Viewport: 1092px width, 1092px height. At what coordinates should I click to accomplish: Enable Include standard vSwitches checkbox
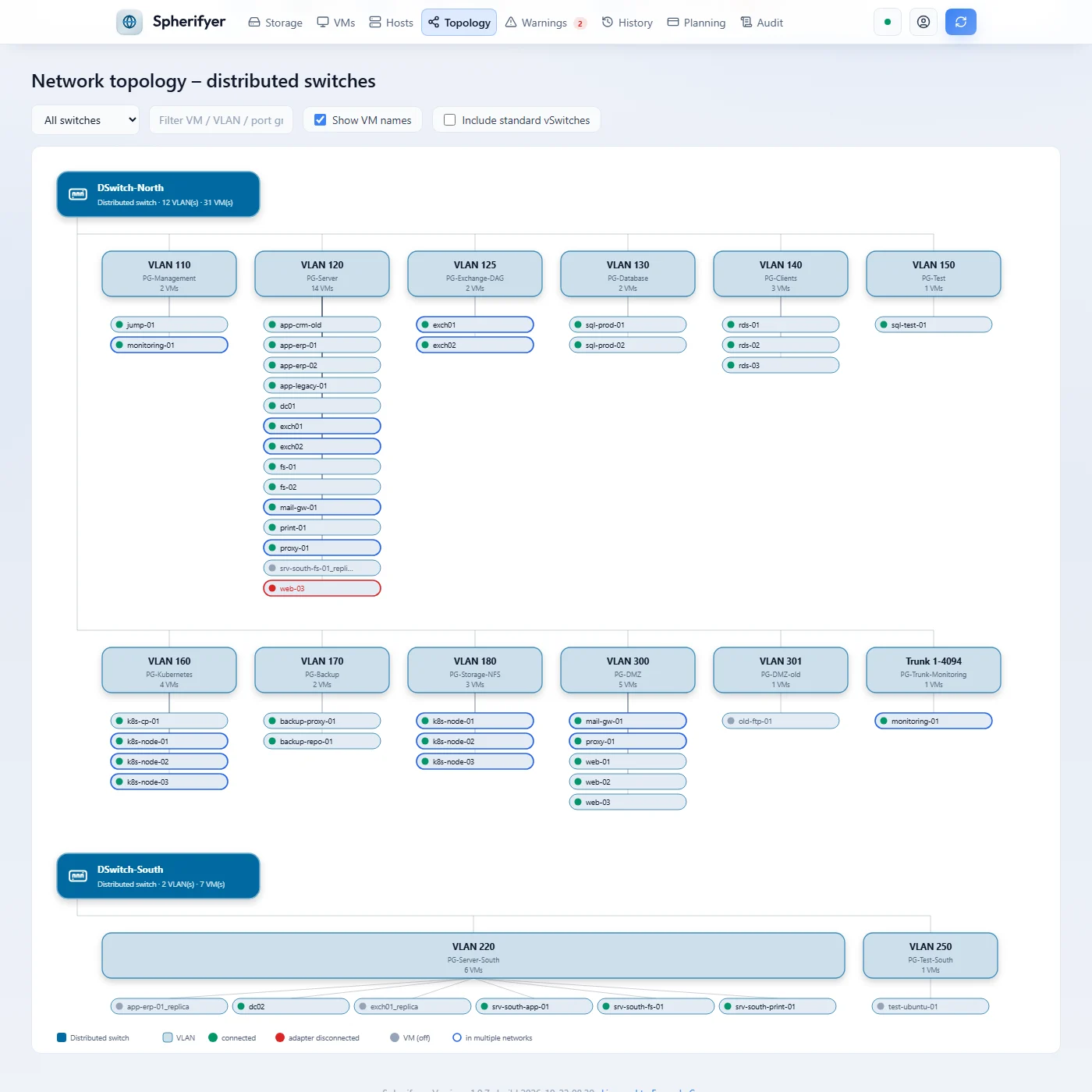449,119
